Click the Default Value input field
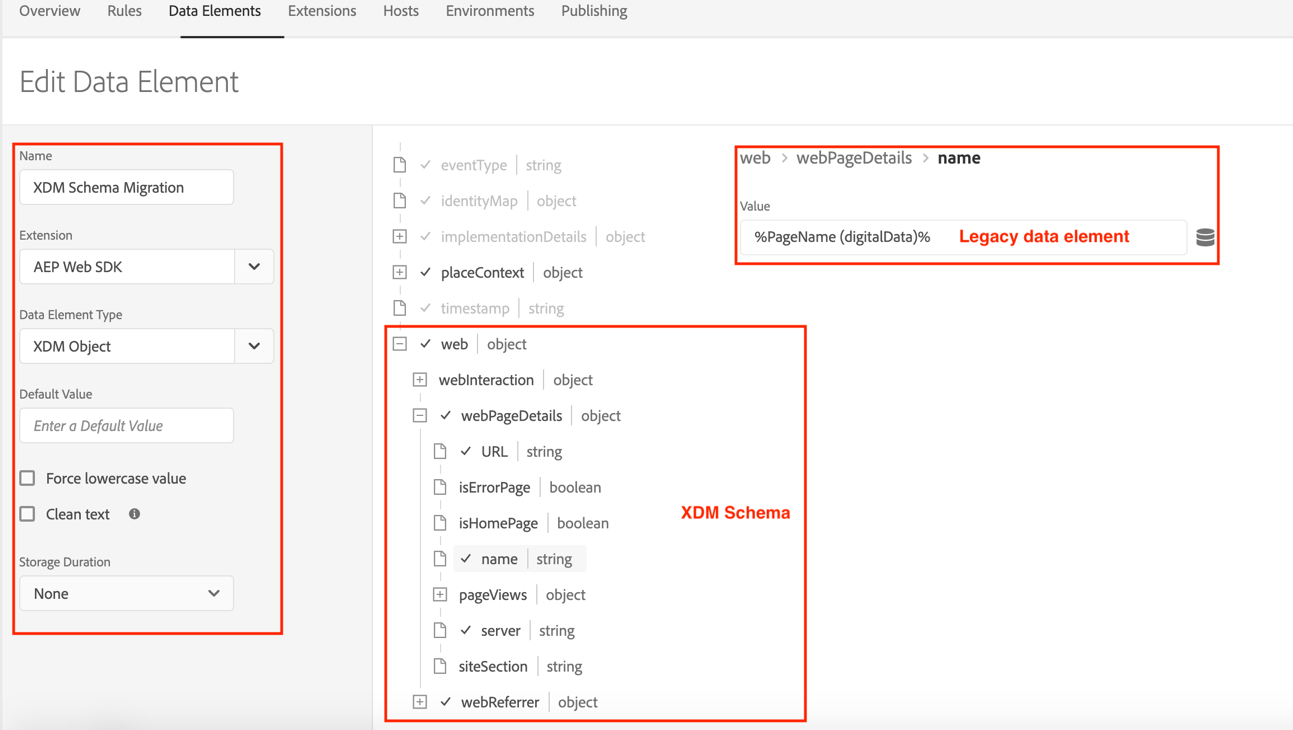Screen dimensions: 1293x730 point(126,425)
